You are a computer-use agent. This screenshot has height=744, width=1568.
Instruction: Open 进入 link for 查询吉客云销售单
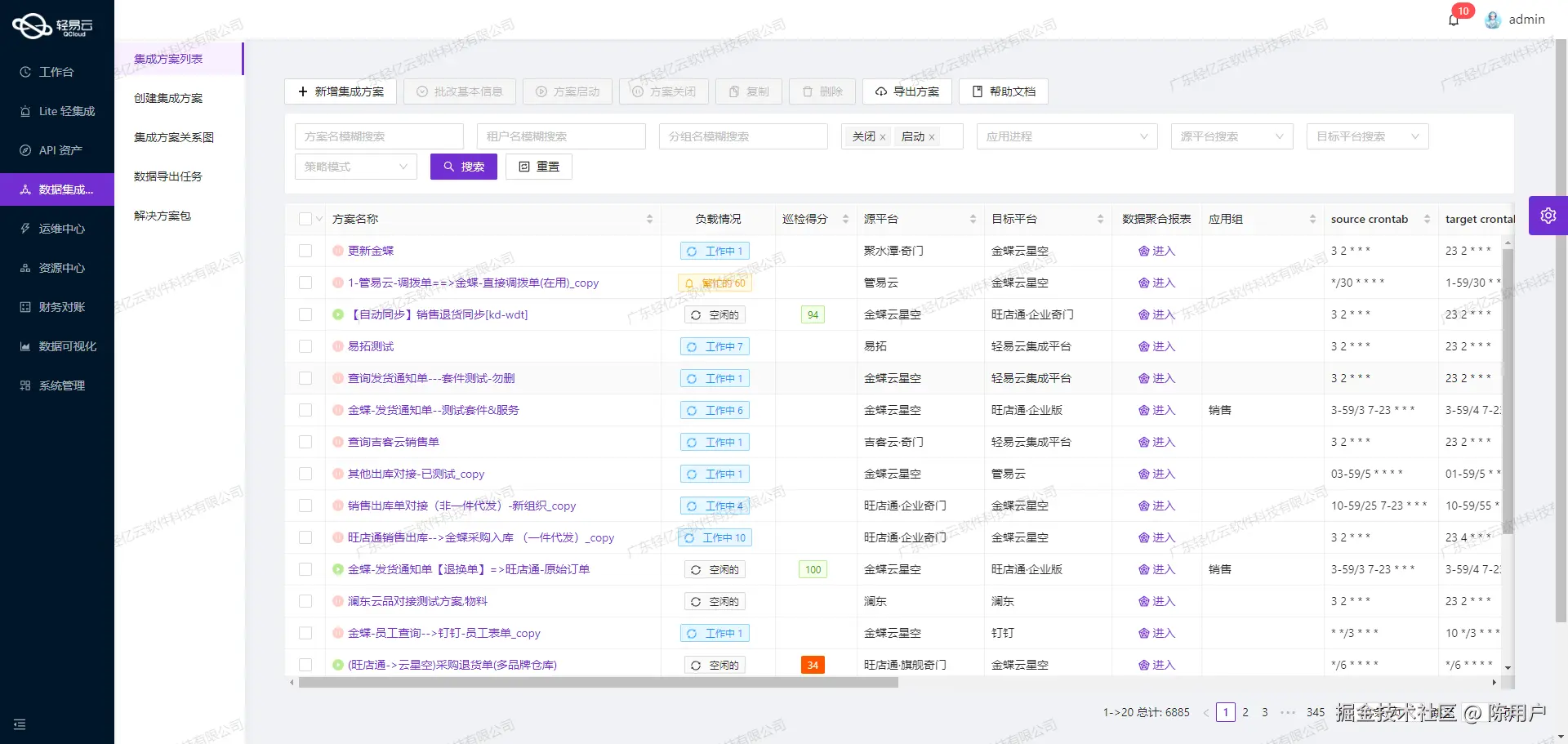pyautogui.click(x=1156, y=442)
